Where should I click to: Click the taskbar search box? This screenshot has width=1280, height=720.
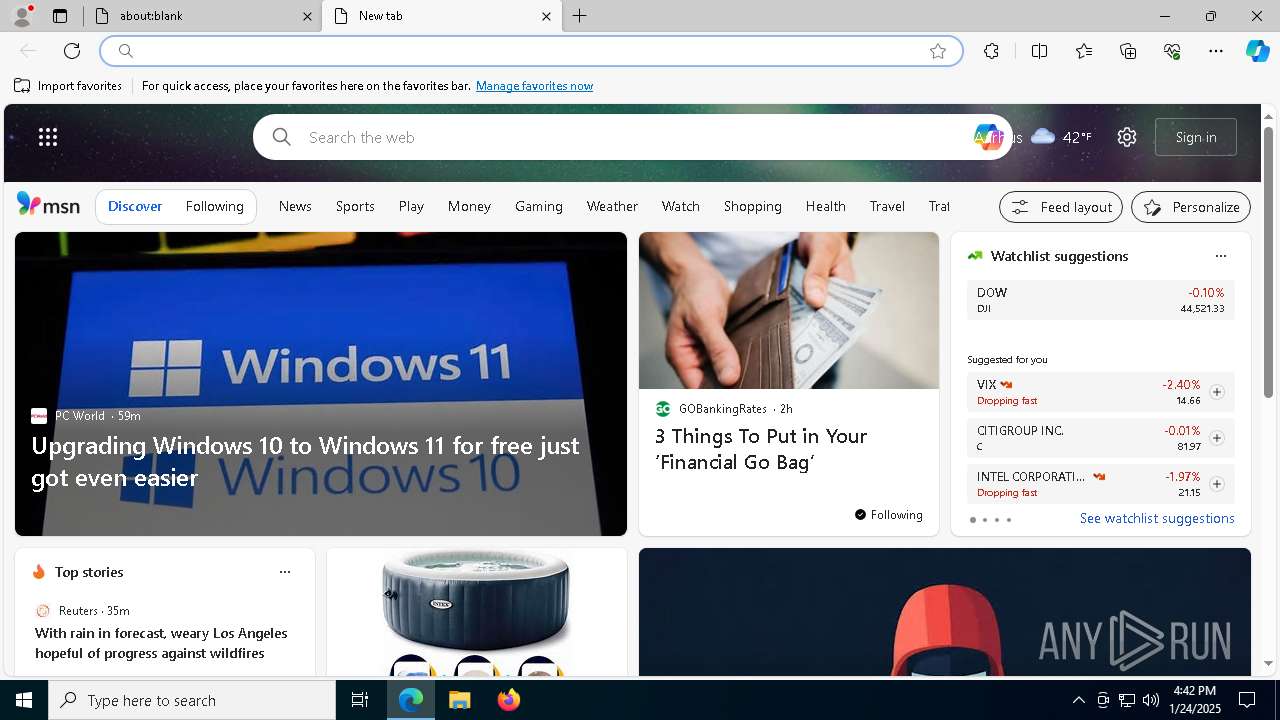click(192, 700)
